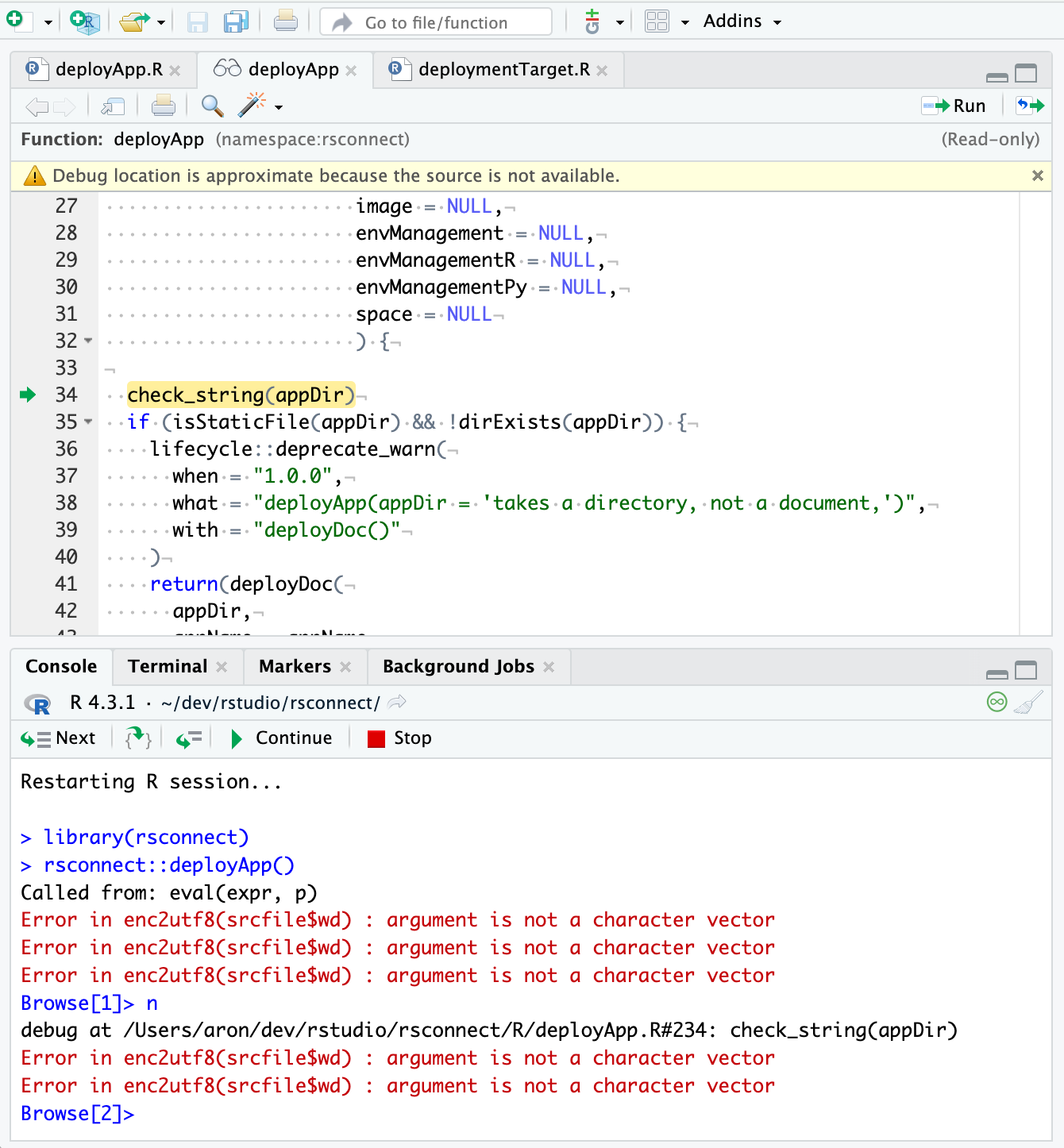Click the Save All documents icon
1064x1148 pixels.
pyautogui.click(x=236, y=21)
